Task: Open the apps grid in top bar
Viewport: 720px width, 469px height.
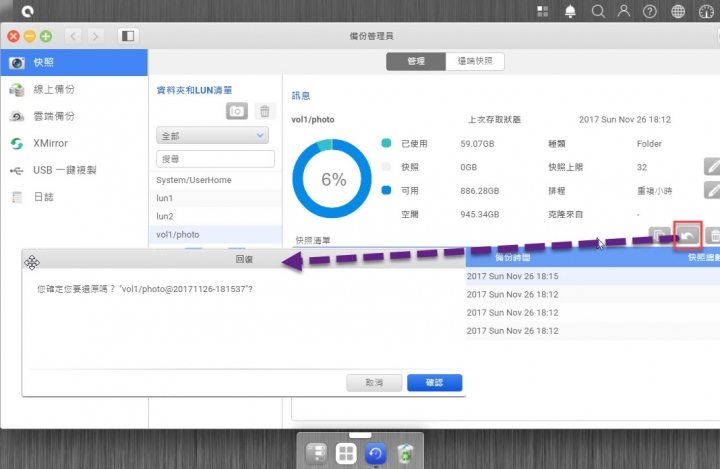Action: (x=543, y=11)
